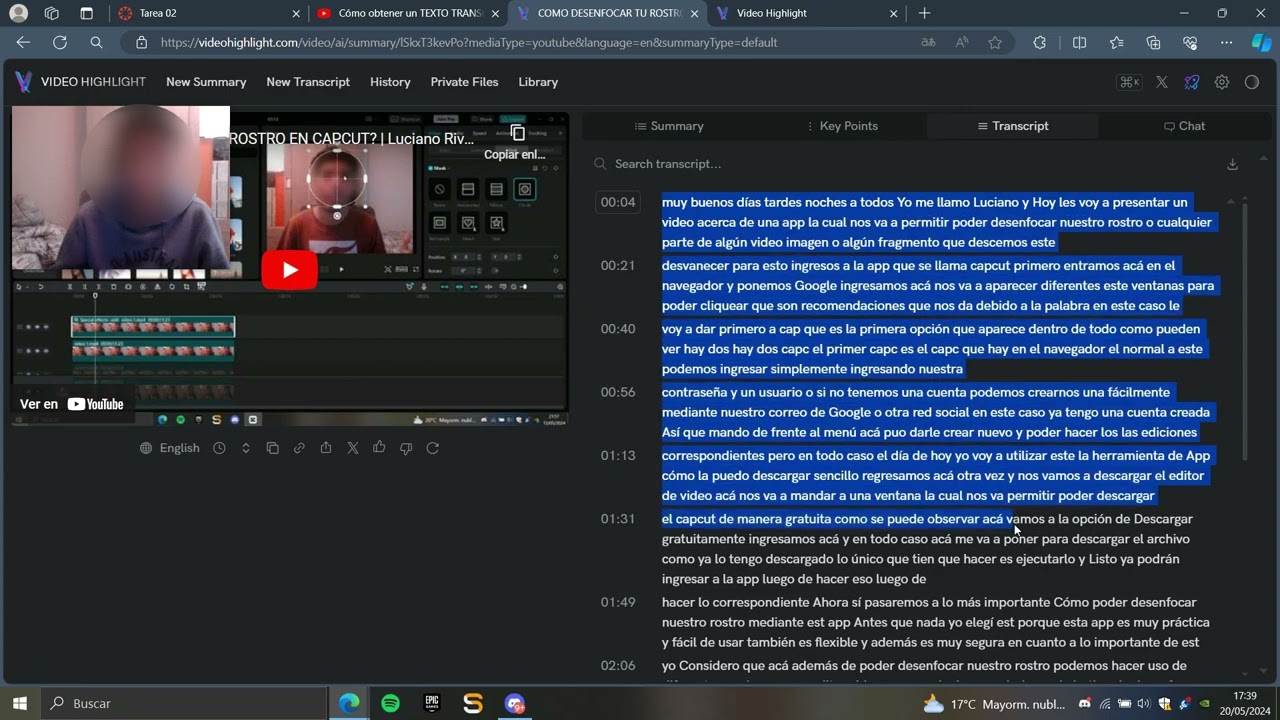
Task: Switch to the Key Points tab
Action: point(841,126)
